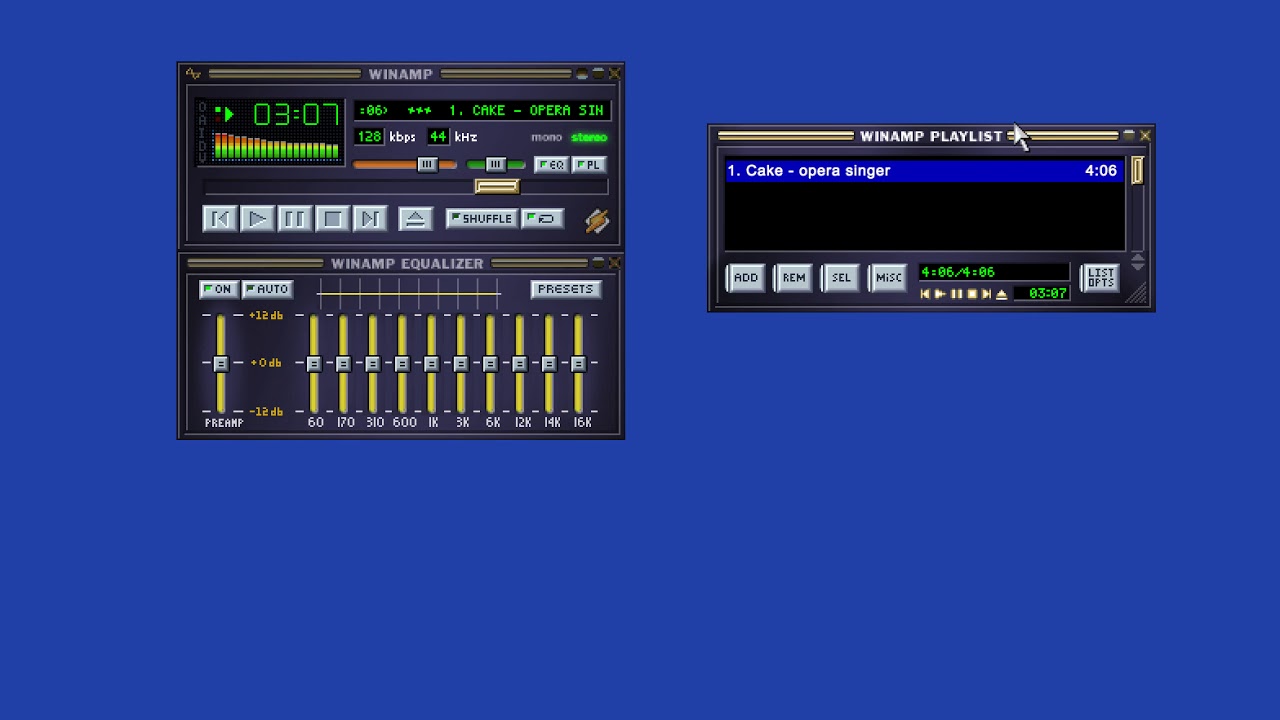
Task: Click the playlist mini Stop icon
Action: point(971,294)
